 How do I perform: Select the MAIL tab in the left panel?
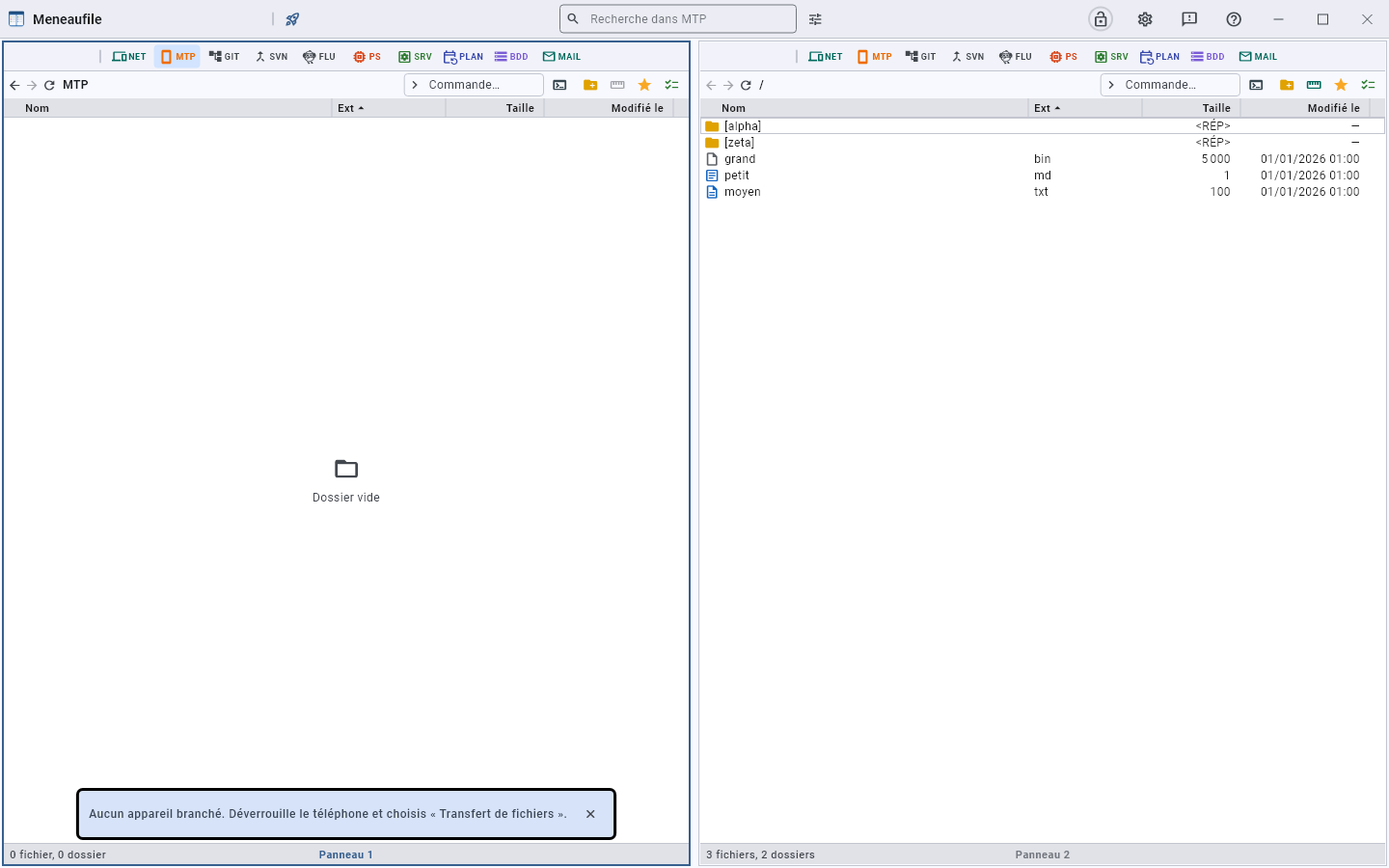[561, 57]
